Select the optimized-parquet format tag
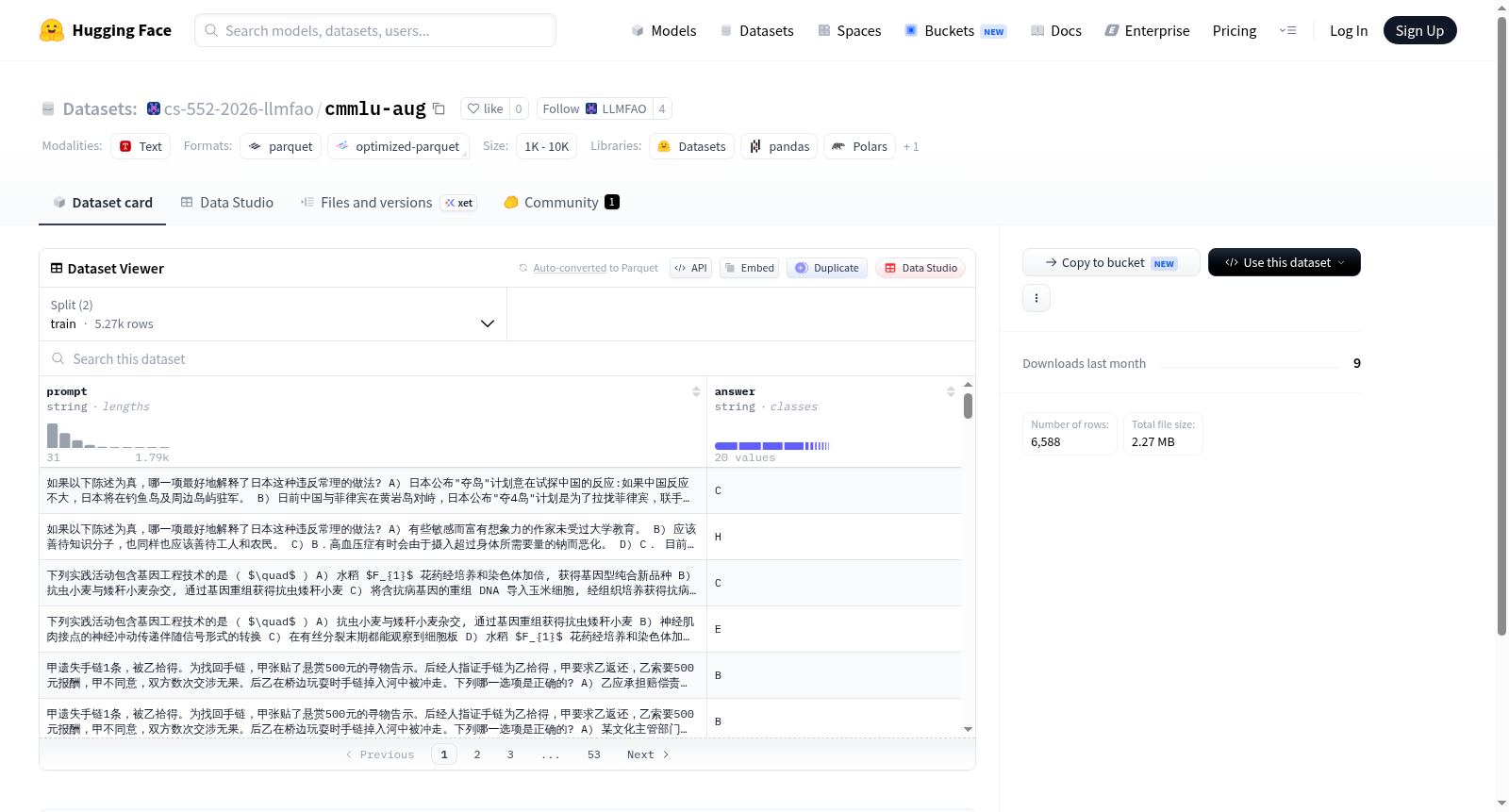 click(x=397, y=146)
